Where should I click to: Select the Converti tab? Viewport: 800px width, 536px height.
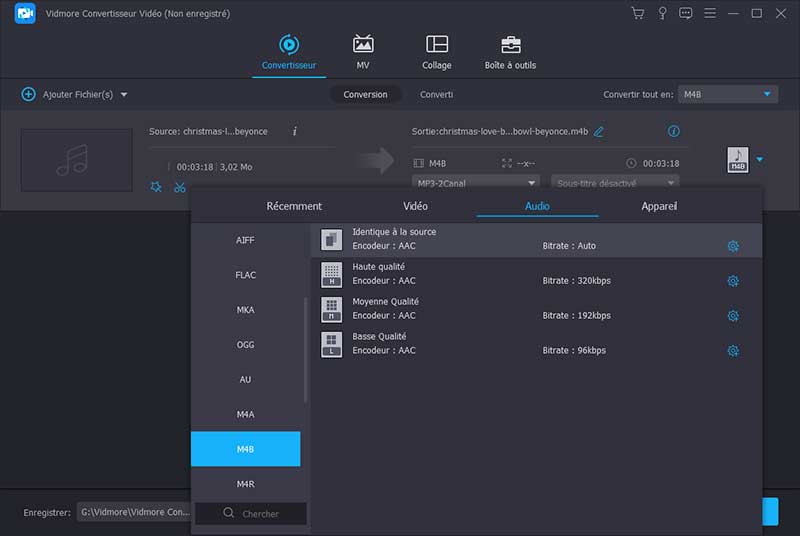point(436,94)
